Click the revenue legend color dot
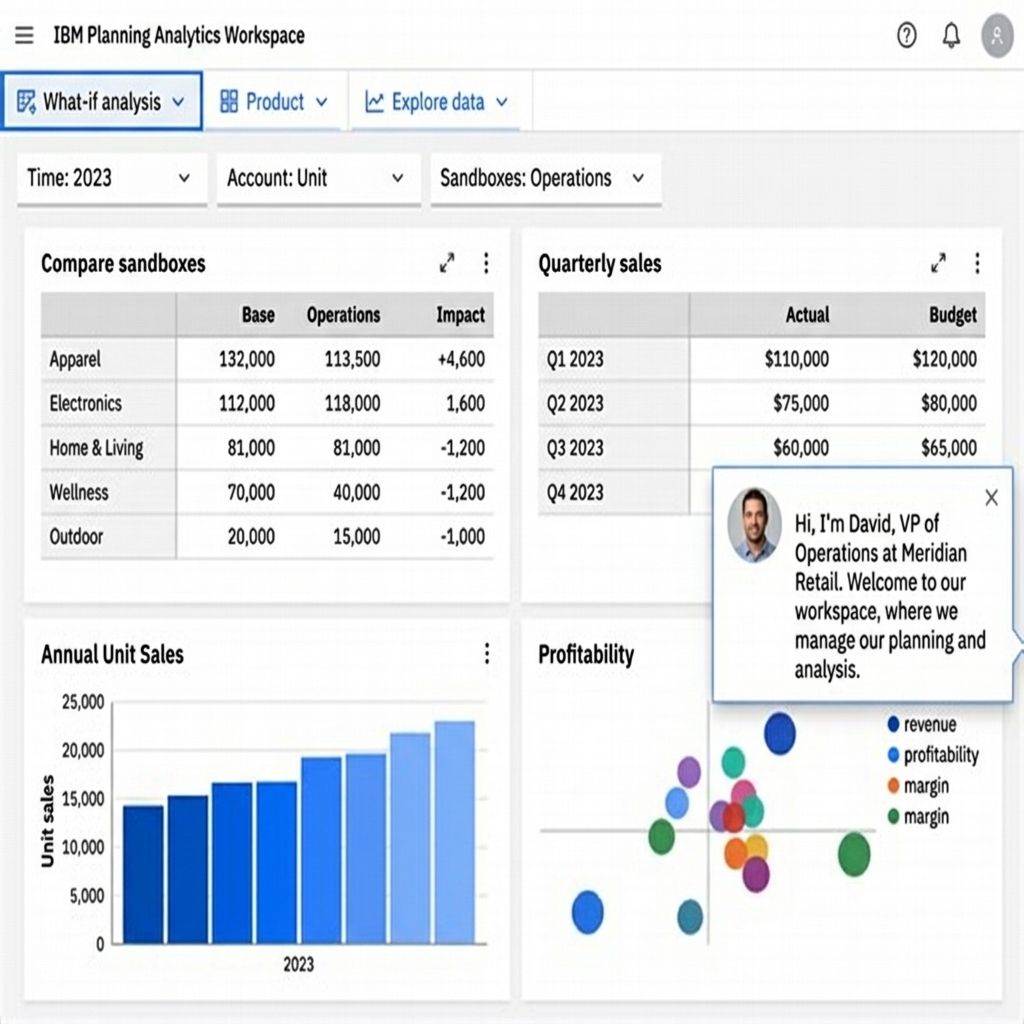The height and width of the screenshot is (1024, 1024). tap(893, 725)
